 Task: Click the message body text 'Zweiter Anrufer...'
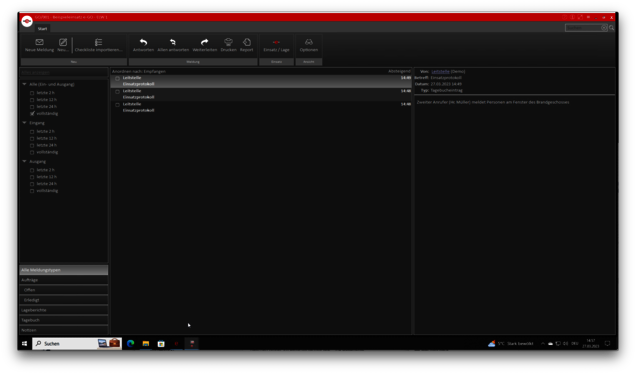[x=493, y=102]
